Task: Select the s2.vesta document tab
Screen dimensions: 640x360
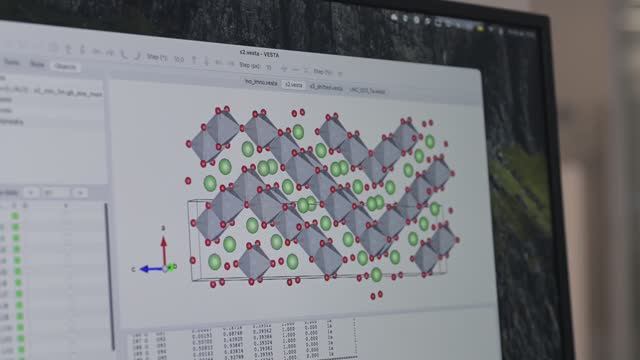Action: (293, 85)
